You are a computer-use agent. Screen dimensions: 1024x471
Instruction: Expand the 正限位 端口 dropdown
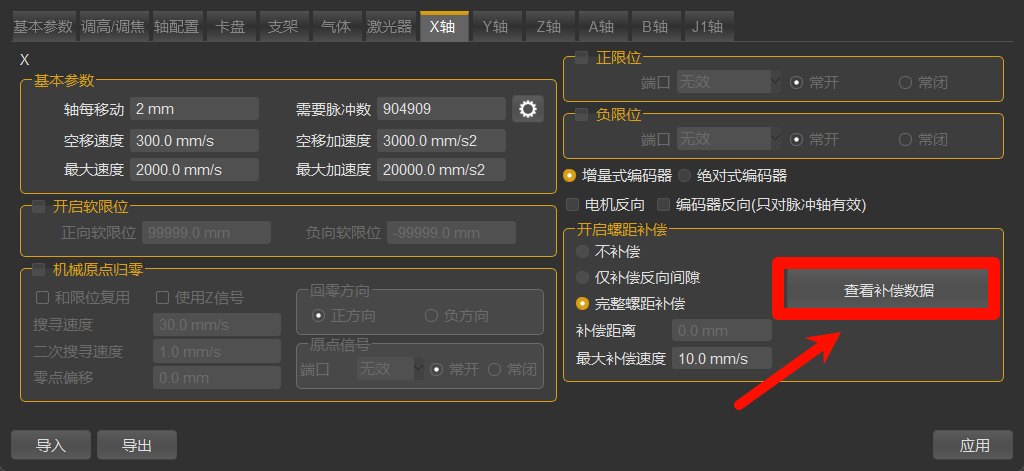729,82
